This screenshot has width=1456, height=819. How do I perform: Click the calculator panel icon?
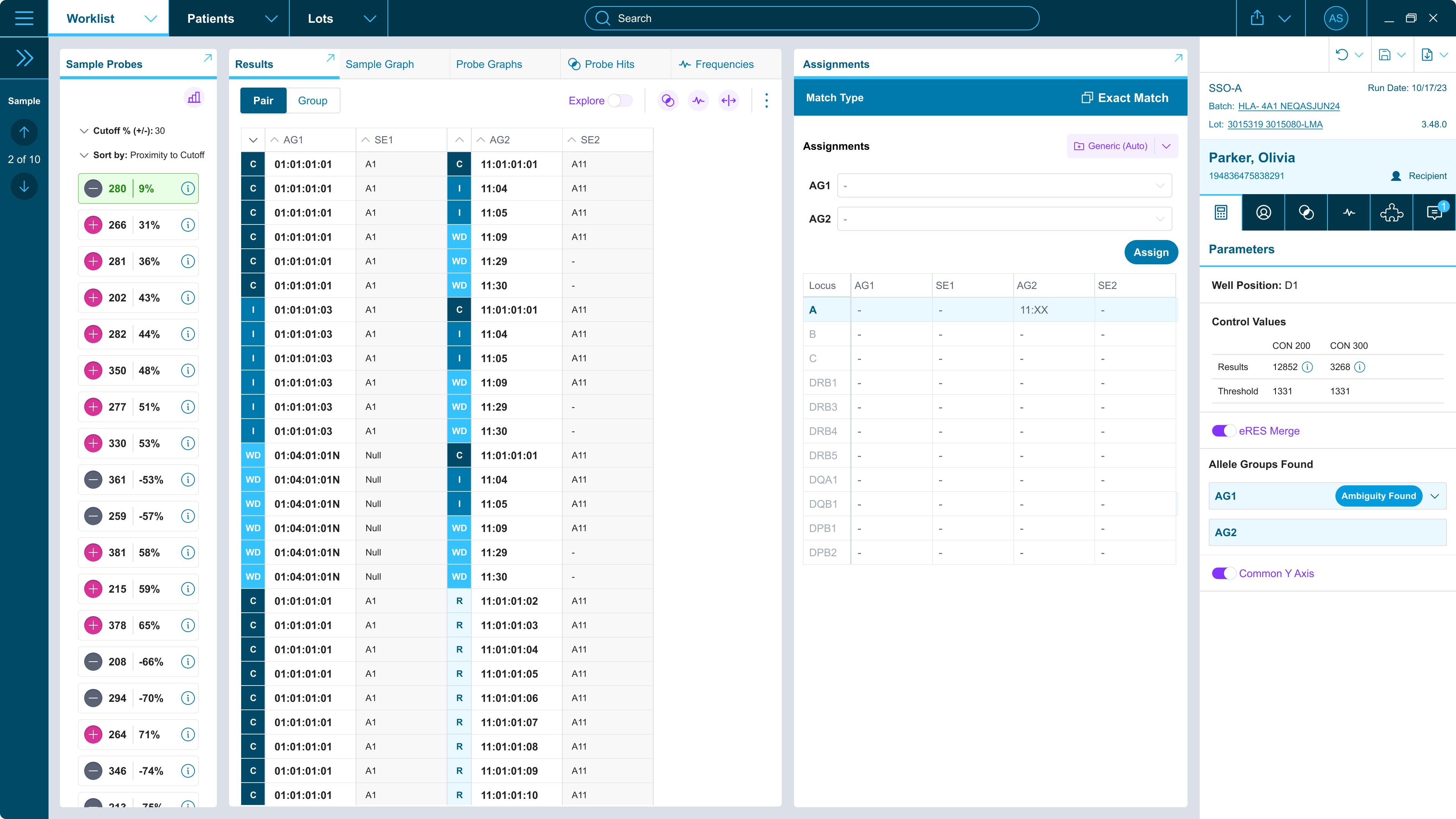pyautogui.click(x=1220, y=212)
